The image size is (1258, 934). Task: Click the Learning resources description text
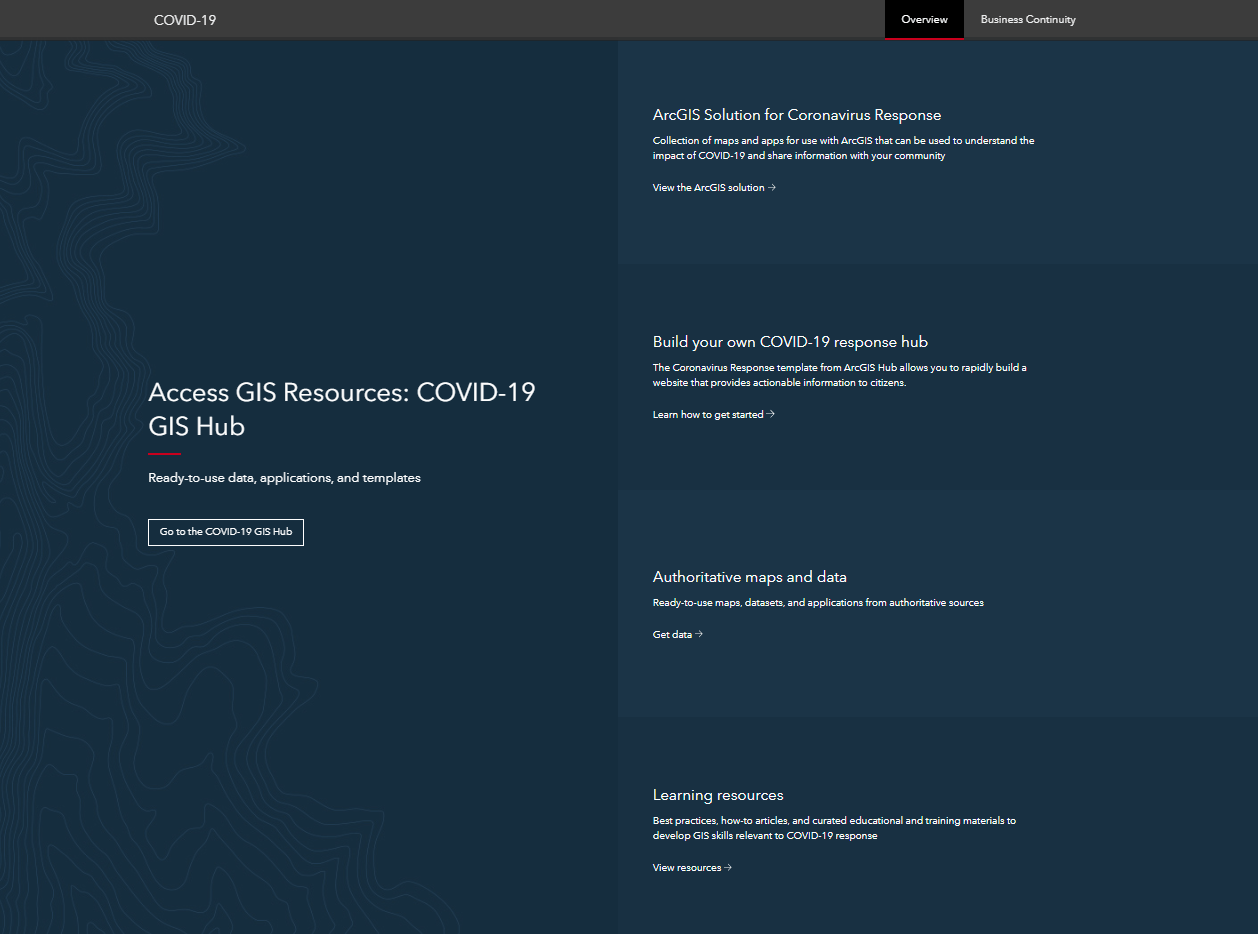[833, 827]
